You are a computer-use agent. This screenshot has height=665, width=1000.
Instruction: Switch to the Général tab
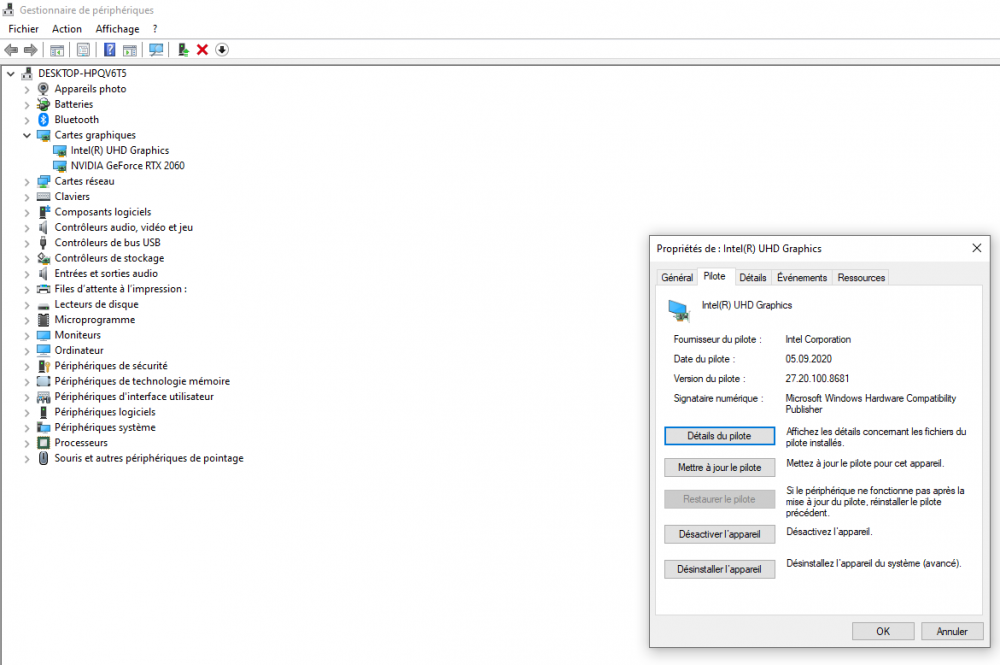pos(677,277)
